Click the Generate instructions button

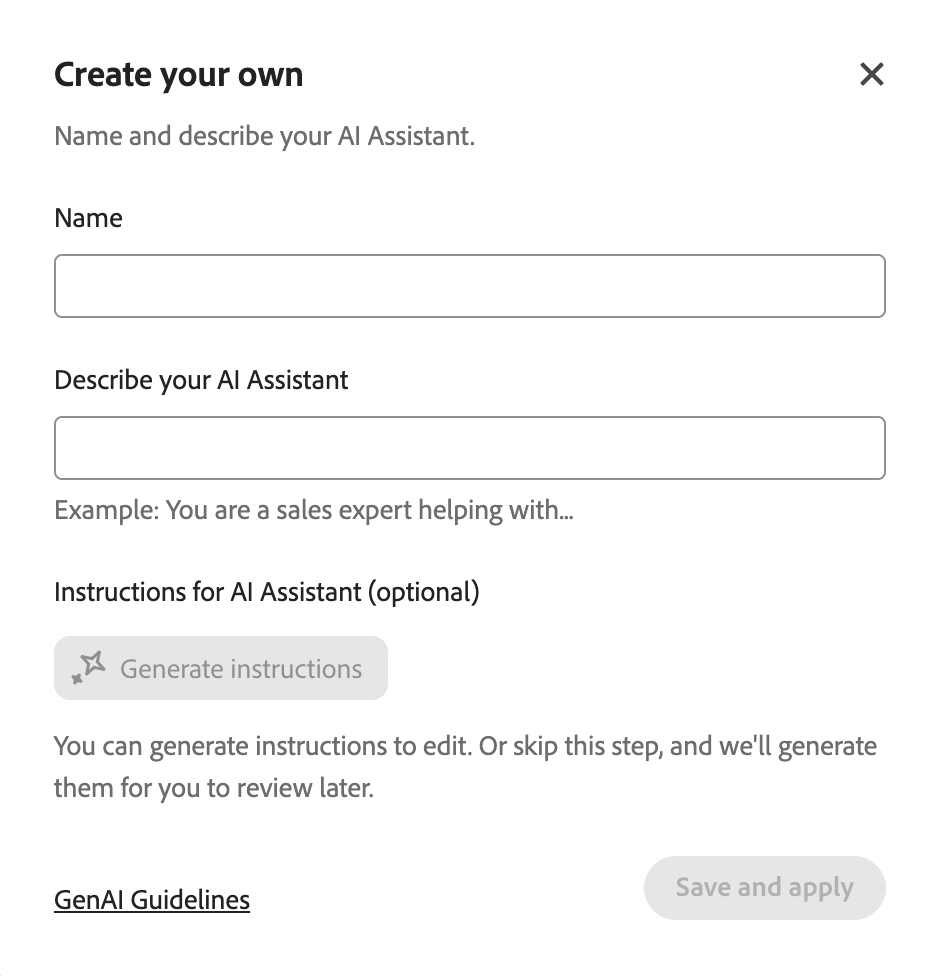point(220,667)
